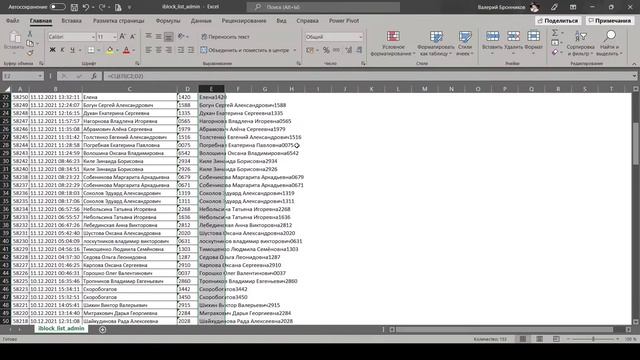Click the Format Painter brush icon
The image size is (640, 360).
pos(30,53)
